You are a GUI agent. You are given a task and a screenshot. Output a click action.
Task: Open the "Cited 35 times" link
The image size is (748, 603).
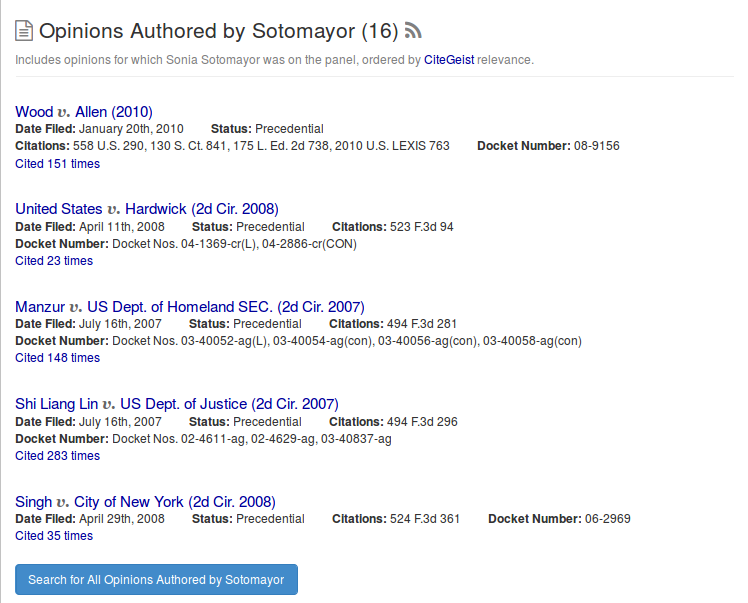pos(54,536)
